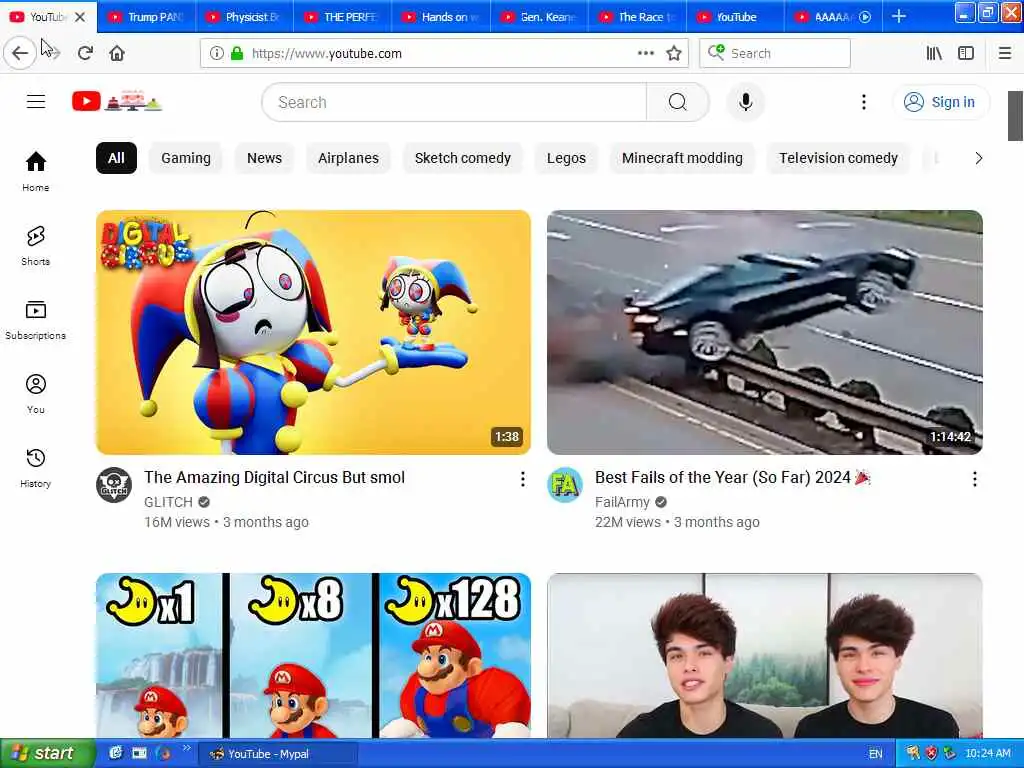
Task: Open title Best Fails of the Year 2024
Action: [733, 477]
